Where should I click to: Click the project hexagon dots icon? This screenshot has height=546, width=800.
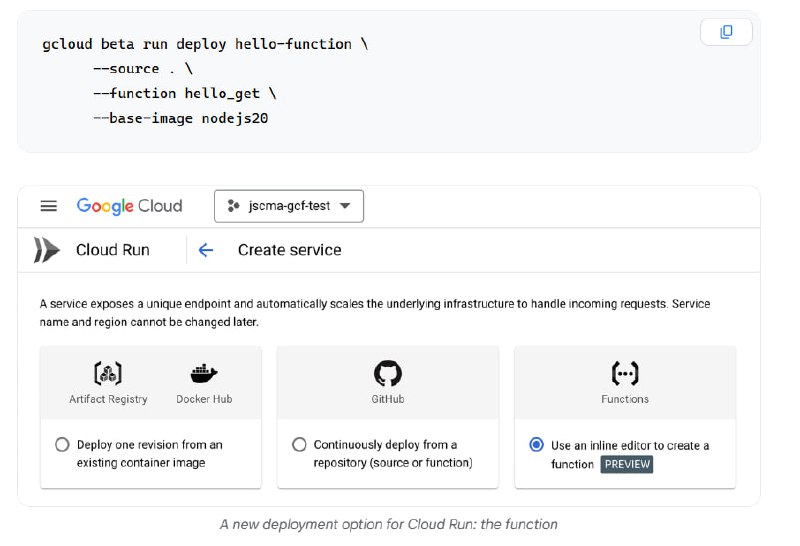(x=233, y=206)
